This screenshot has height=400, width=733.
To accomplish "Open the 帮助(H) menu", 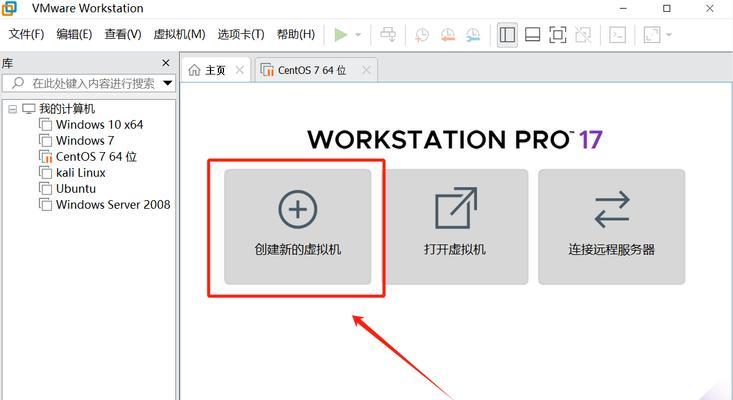I will pyautogui.click(x=295, y=34).
